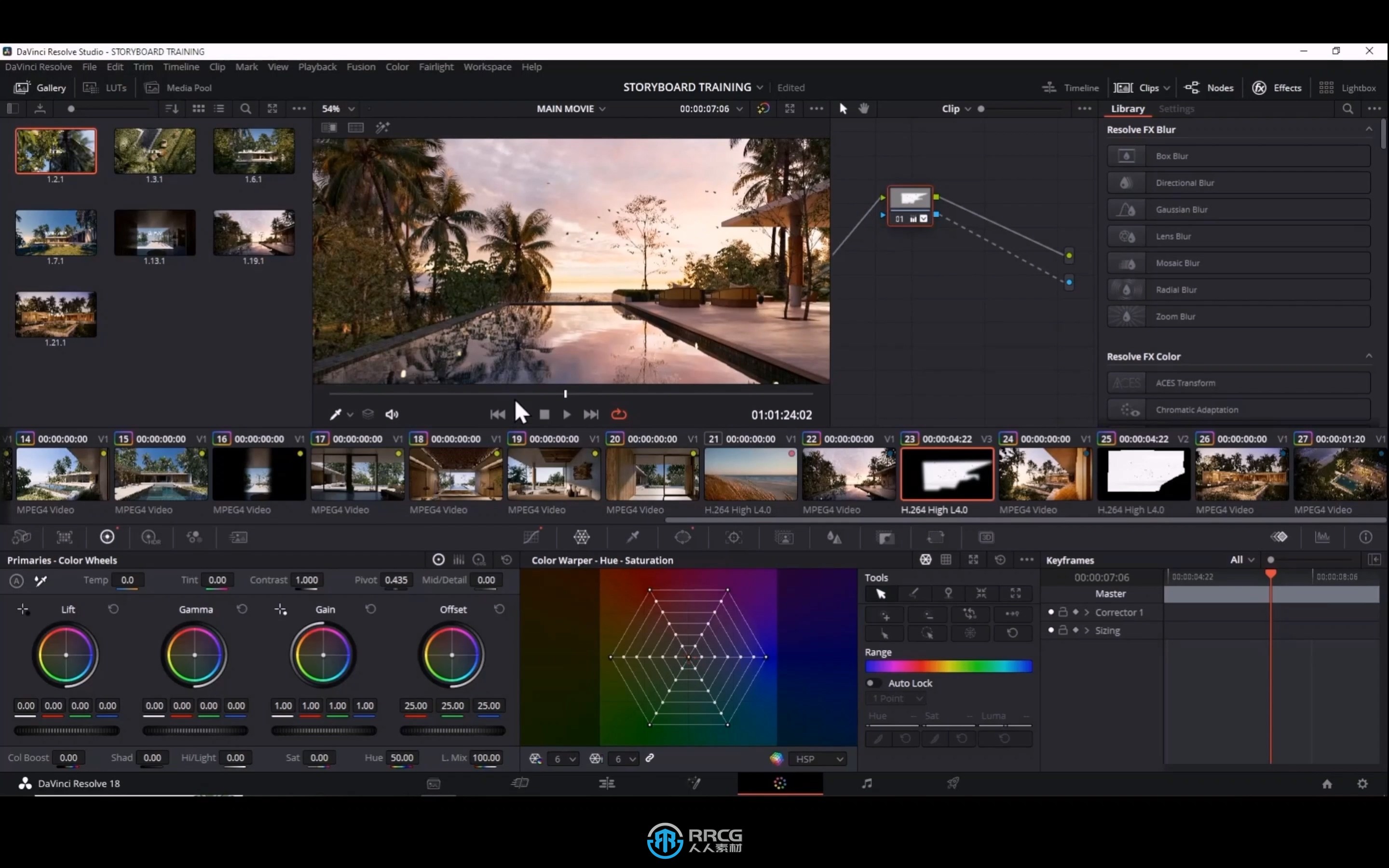Switch to the effects Settings tab
This screenshot has width=1389, height=868.
coord(1176,108)
